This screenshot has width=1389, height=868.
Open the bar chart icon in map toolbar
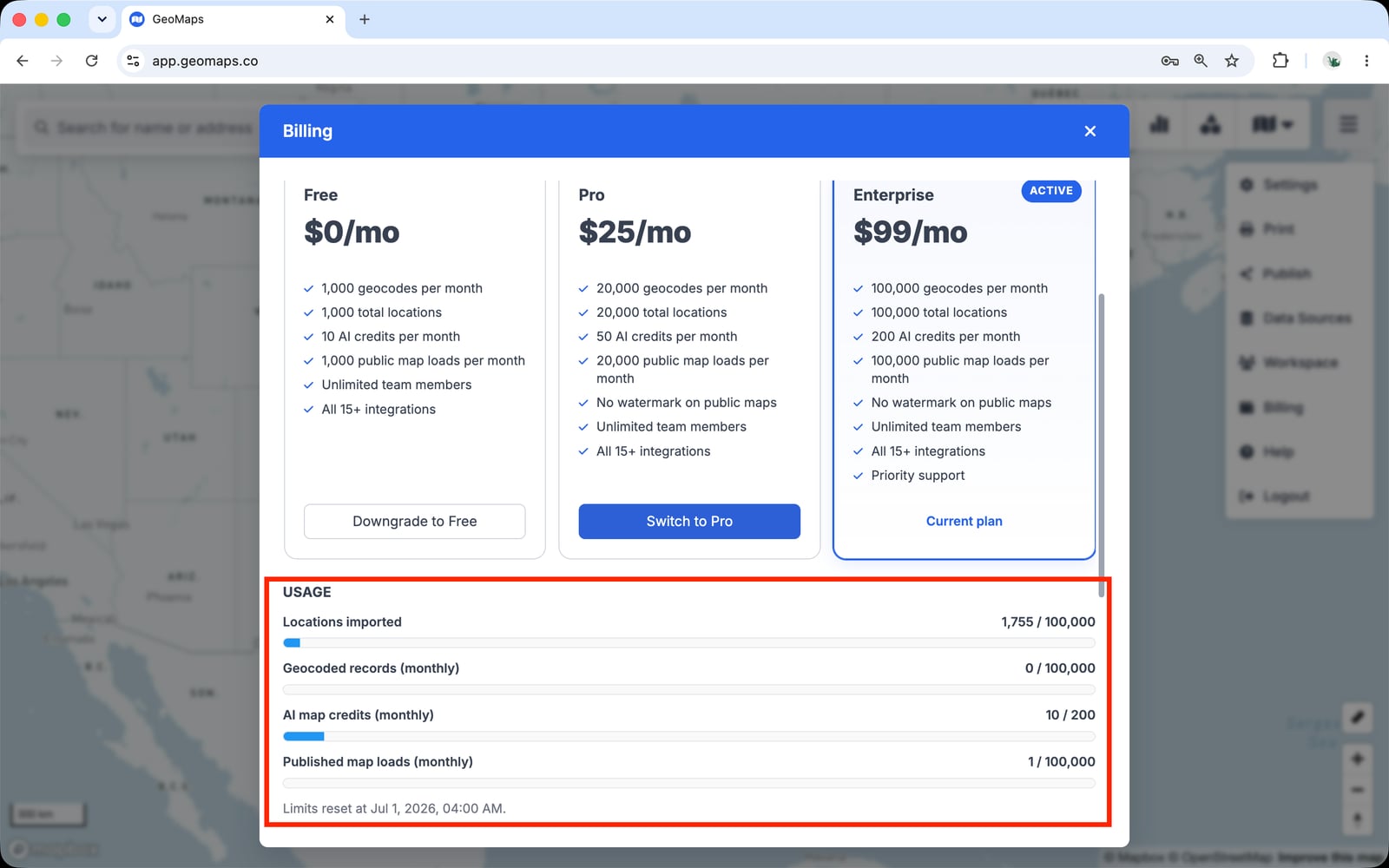[x=1159, y=125]
